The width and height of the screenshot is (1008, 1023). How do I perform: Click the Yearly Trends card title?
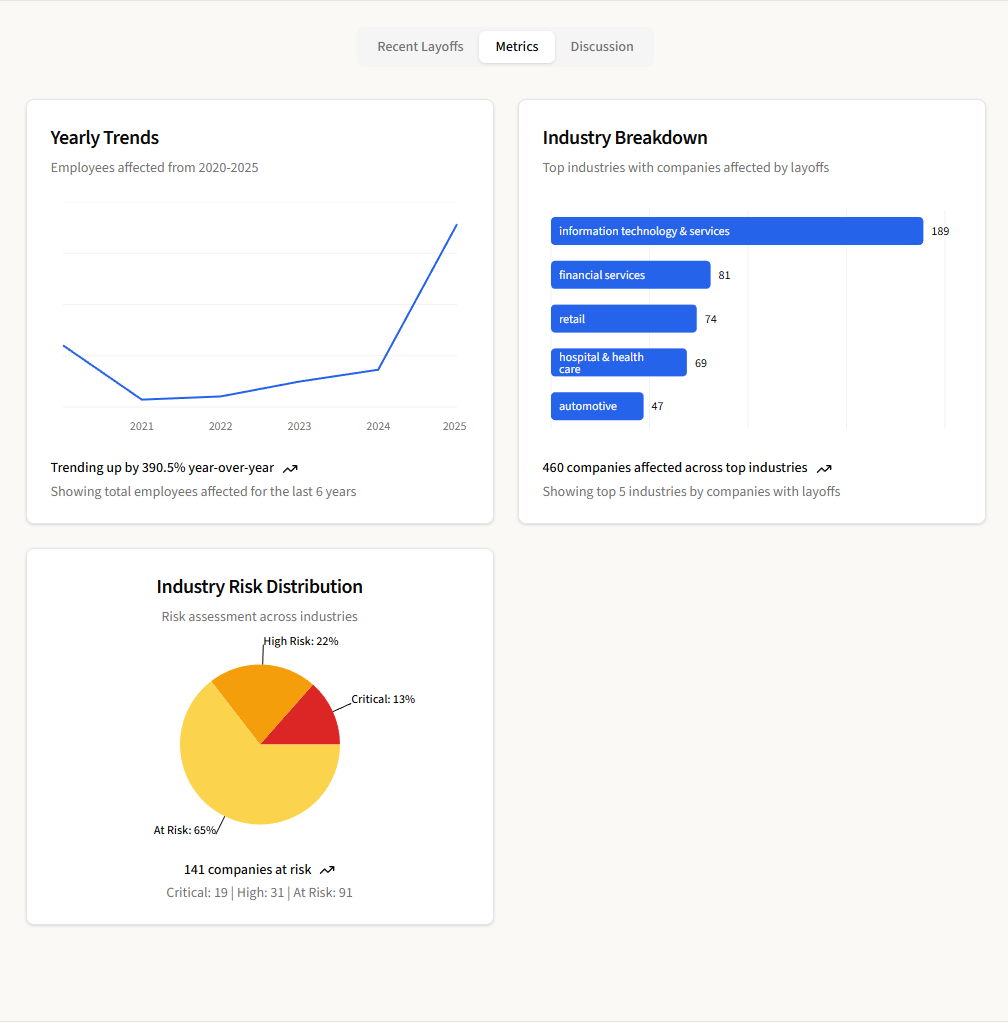[x=104, y=137]
